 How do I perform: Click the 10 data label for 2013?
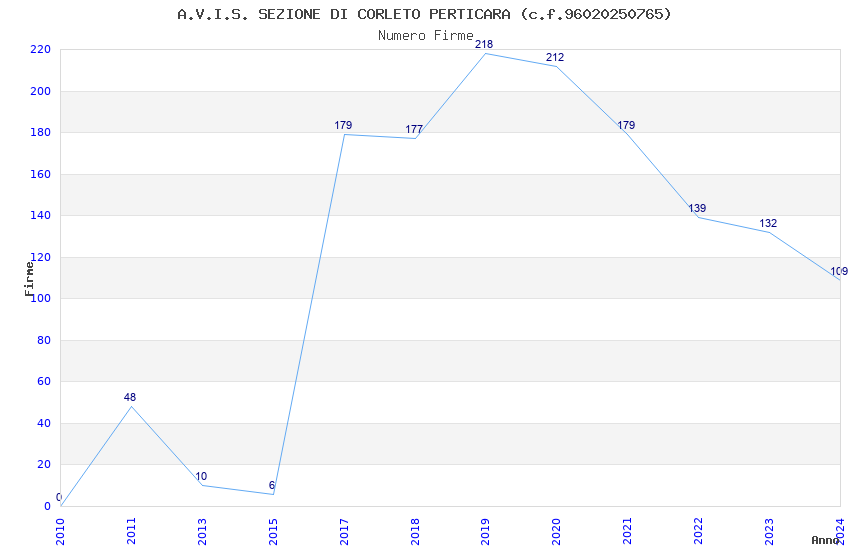pos(201,477)
